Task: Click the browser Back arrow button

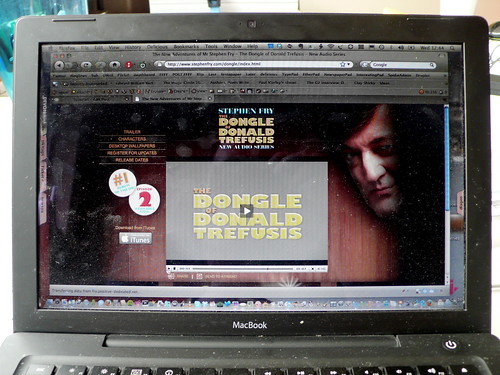Action: click(x=60, y=65)
